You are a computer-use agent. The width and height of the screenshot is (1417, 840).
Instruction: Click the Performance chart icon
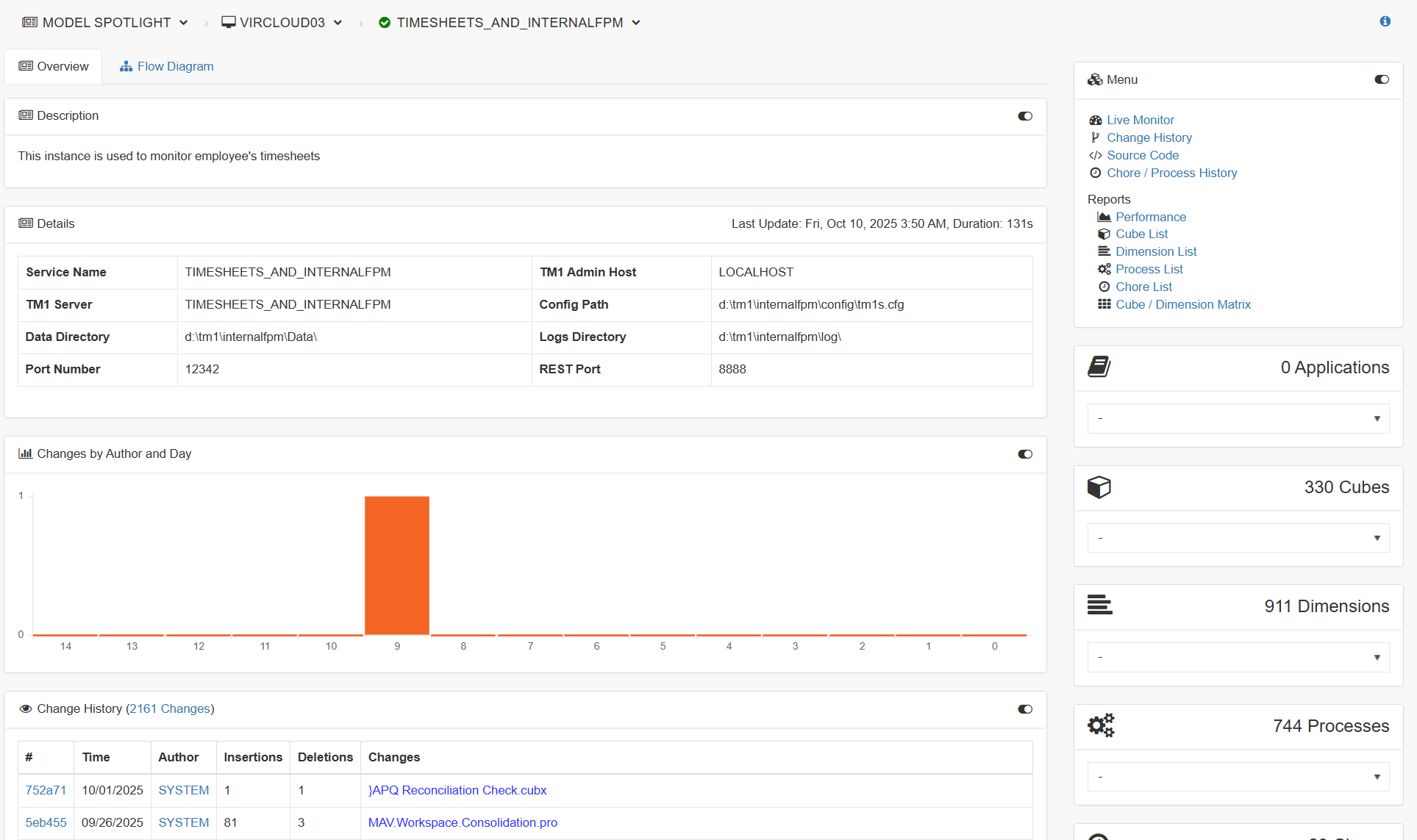tap(1104, 217)
